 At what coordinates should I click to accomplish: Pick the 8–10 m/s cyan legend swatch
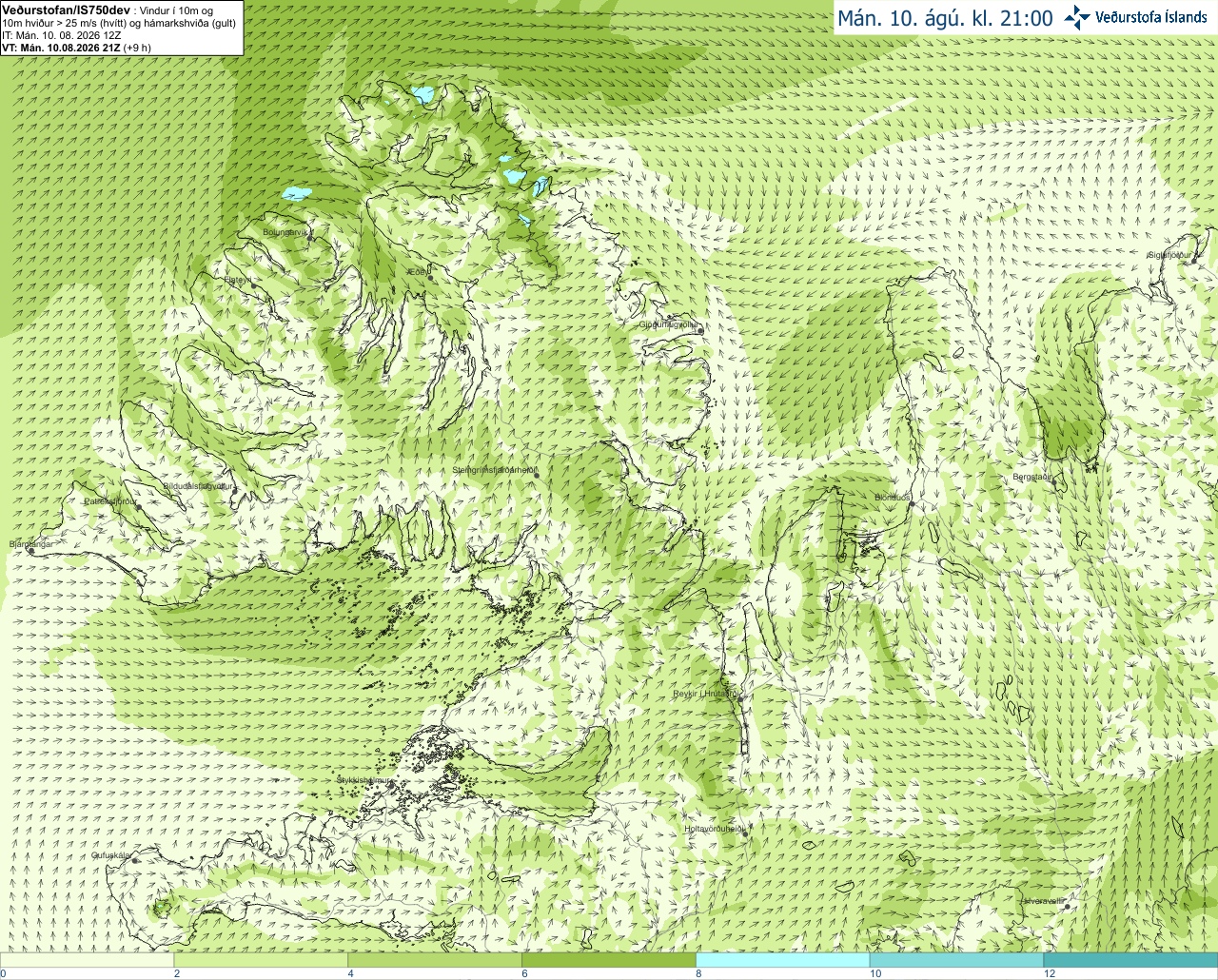pos(782,960)
